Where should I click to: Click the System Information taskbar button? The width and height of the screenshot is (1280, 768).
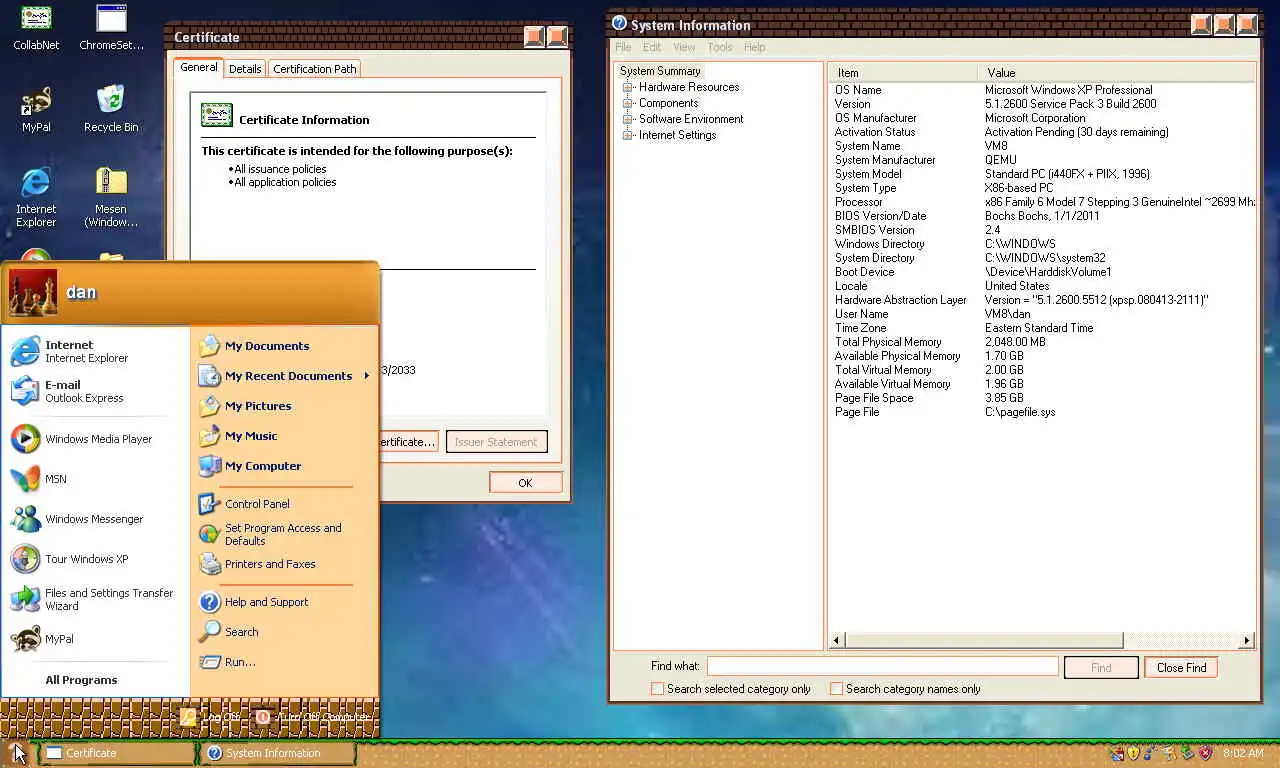pos(278,753)
